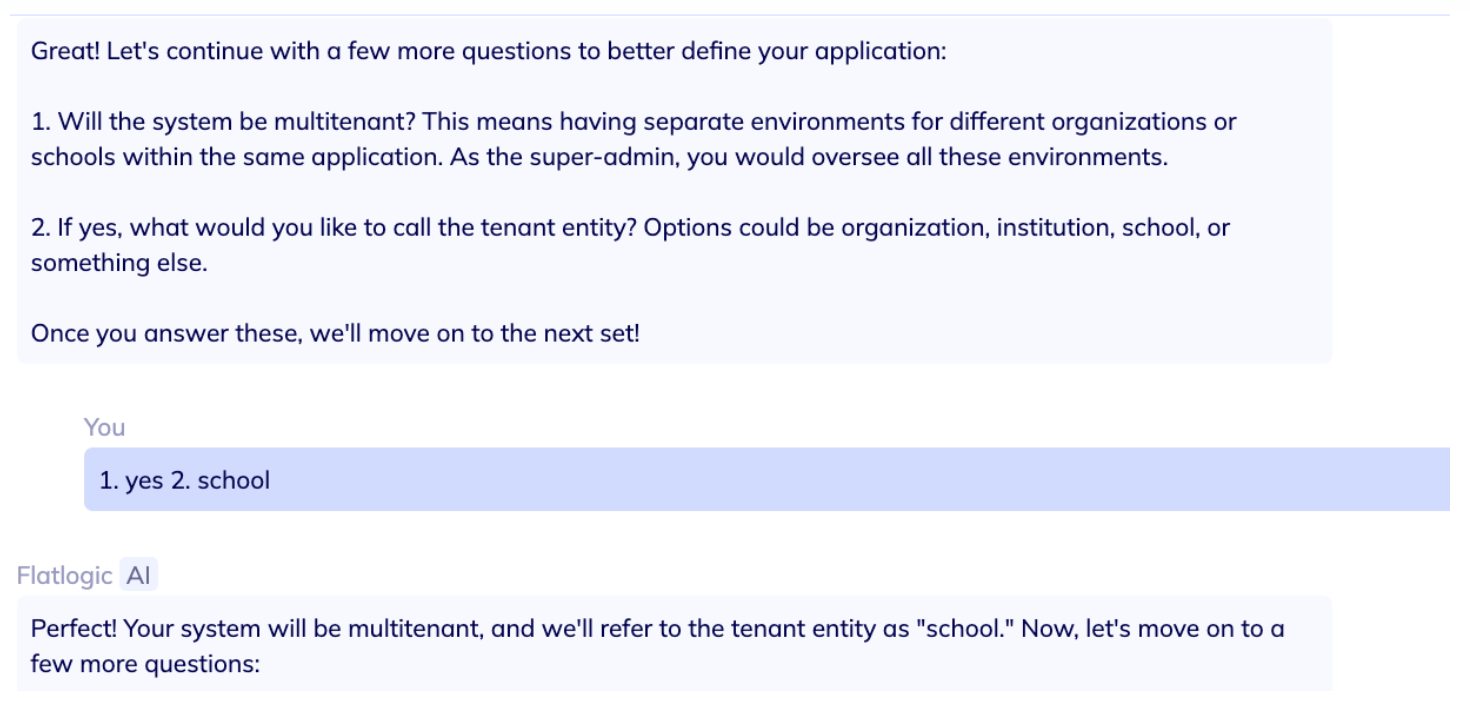Click the "Great! Let's continue" intro line
Viewport: 1470px width, 720px height.
(488, 51)
